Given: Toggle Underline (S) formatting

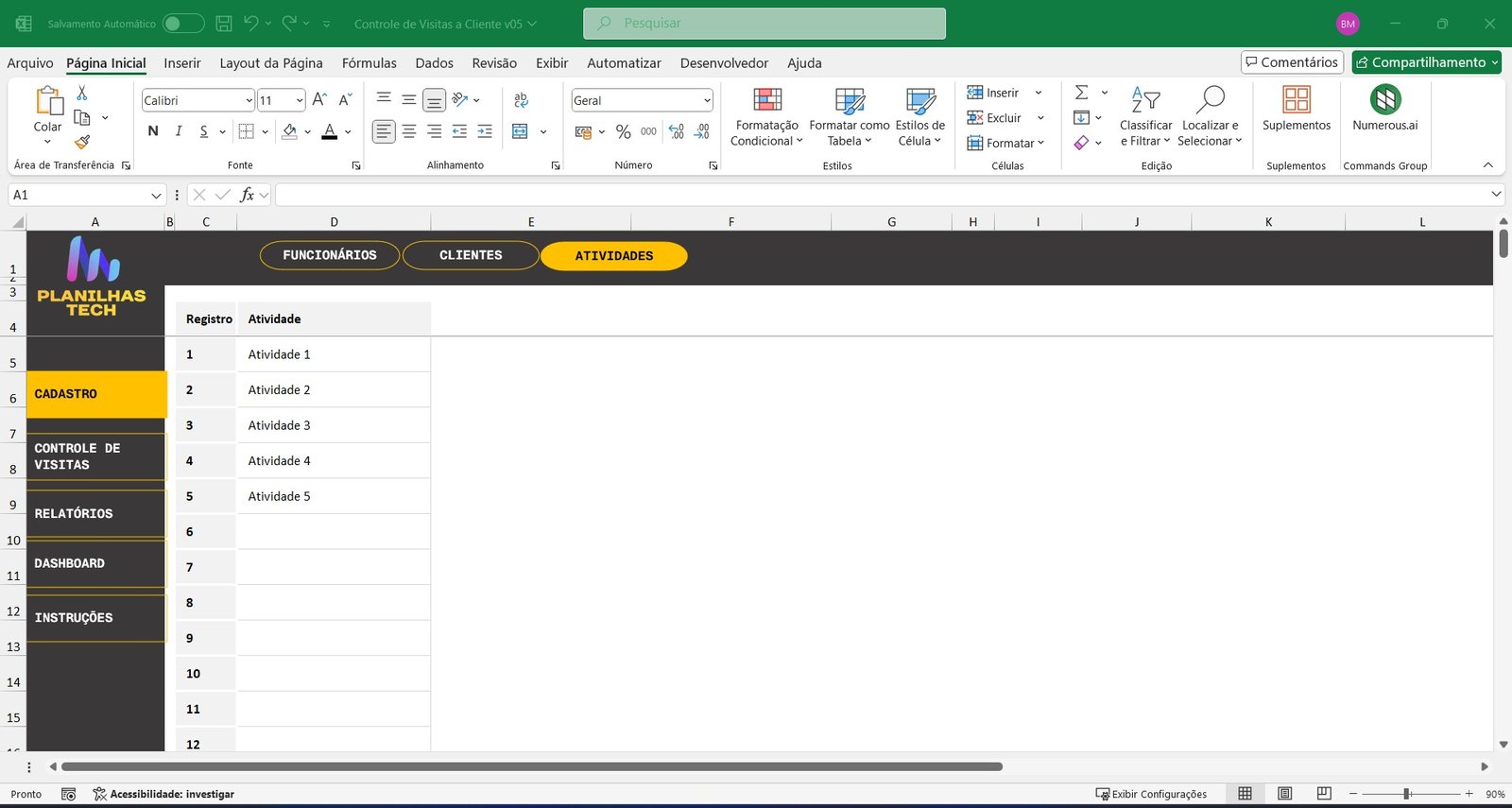Looking at the screenshot, I should click(204, 132).
